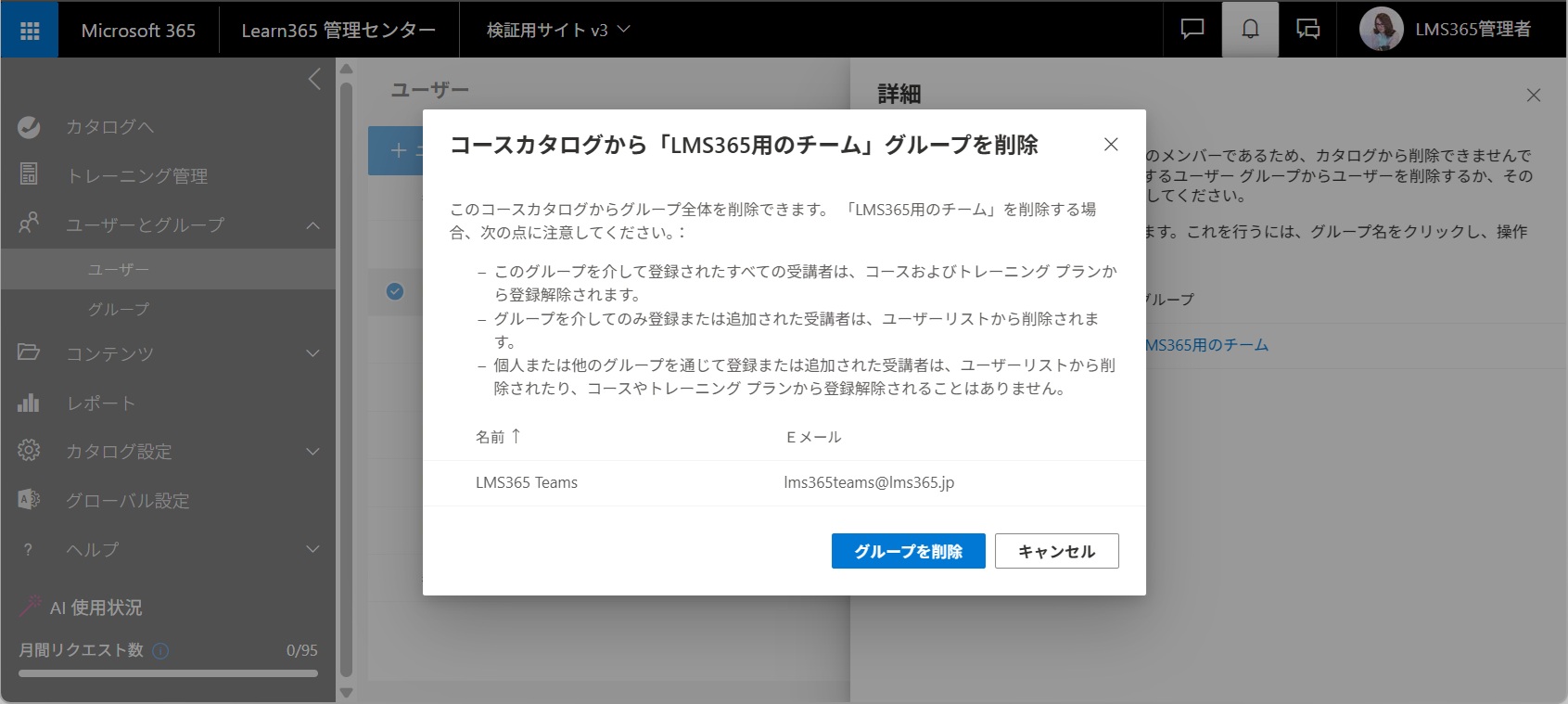Click the コンテンツ folder icon
Screen dimensions: 1568x704
(29, 352)
